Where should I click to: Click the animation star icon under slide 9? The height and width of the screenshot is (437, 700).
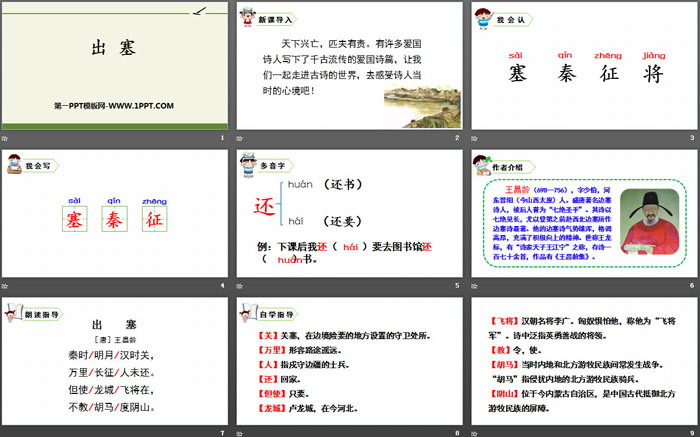pyautogui.click(x=474, y=433)
